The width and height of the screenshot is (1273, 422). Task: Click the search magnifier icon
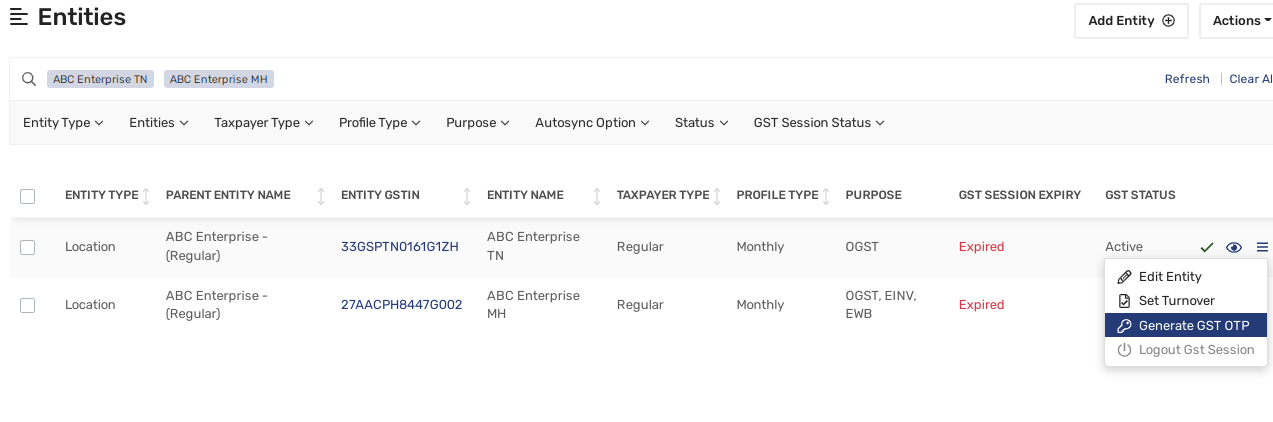tap(29, 79)
